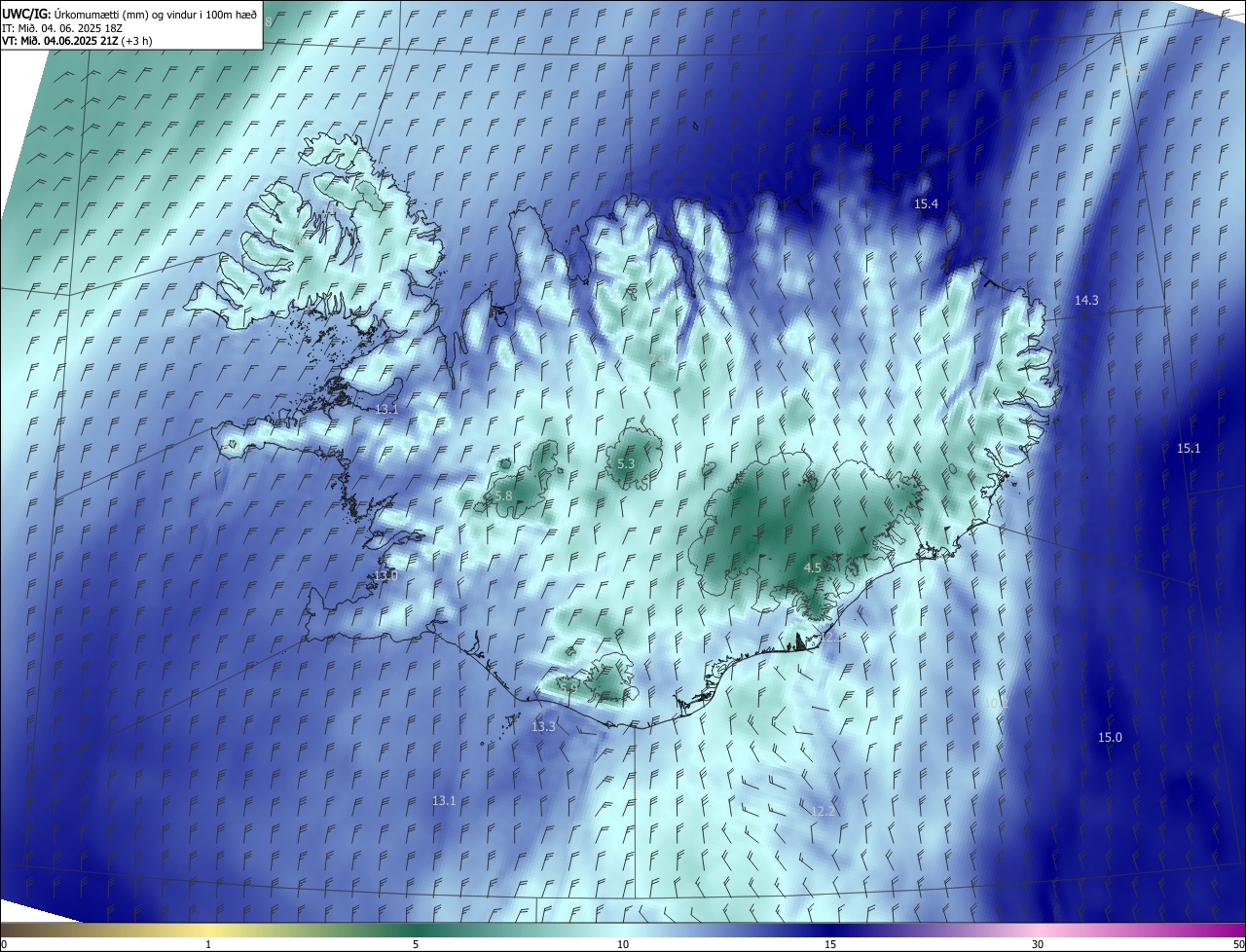Click the 15.0 value label
The width and height of the screenshot is (1246, 952).
point(1110,738)
